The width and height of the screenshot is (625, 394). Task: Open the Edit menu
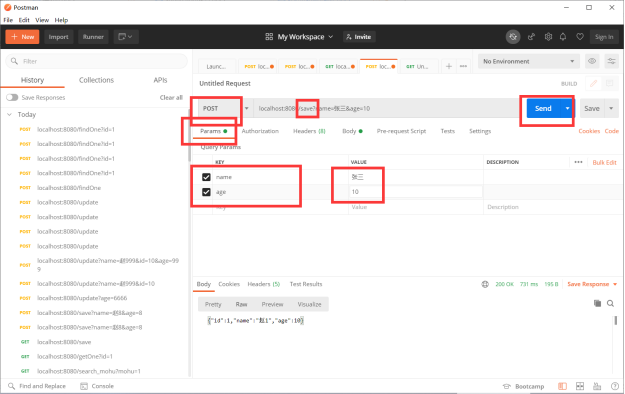[24, 20]
